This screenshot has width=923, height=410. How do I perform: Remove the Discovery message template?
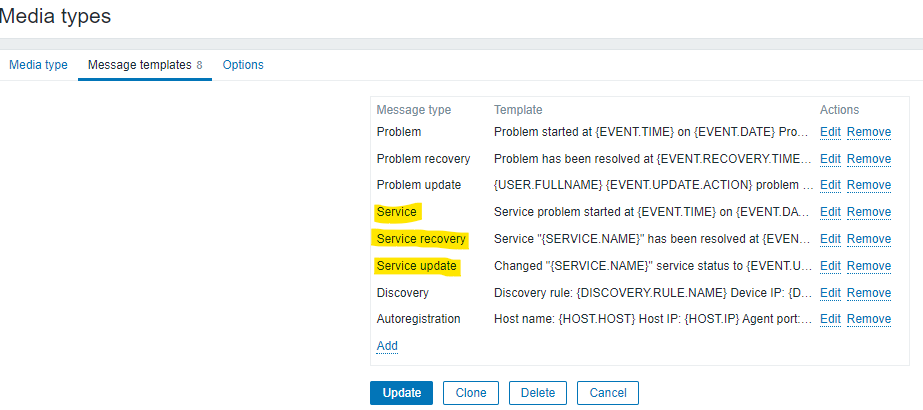868,293
